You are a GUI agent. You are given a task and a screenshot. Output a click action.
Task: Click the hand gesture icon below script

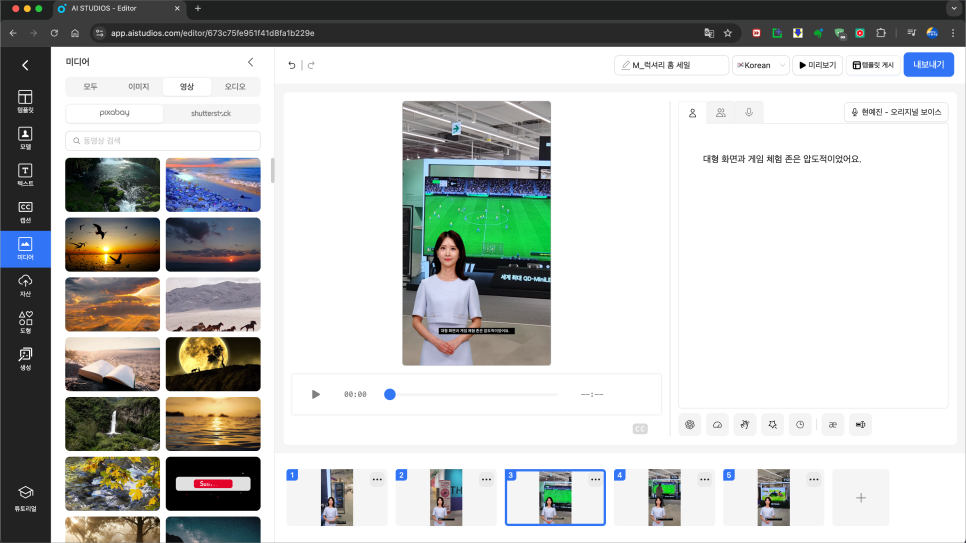tap(745, 425)
